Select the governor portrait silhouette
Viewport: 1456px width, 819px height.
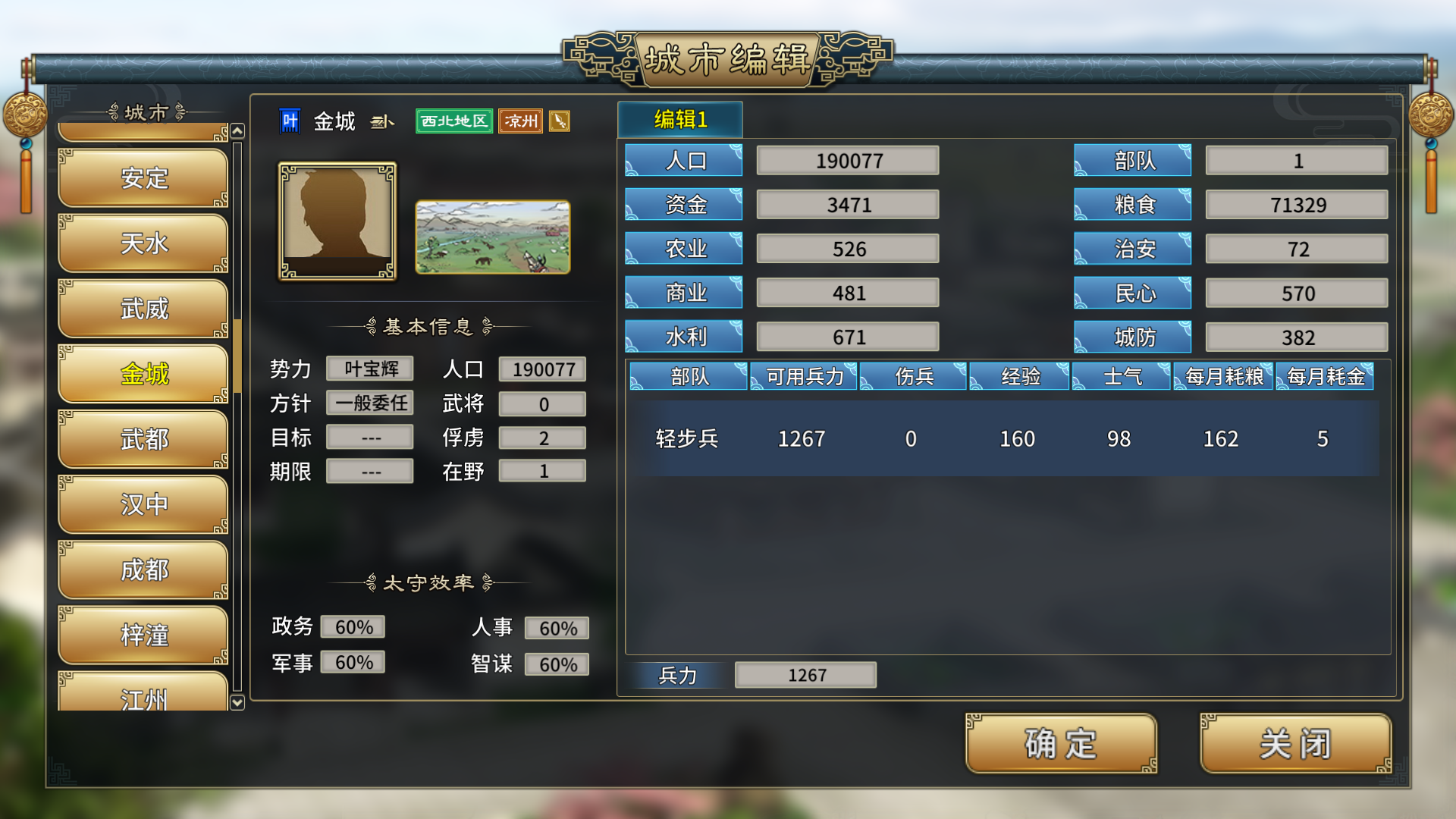tap(337, 221)
